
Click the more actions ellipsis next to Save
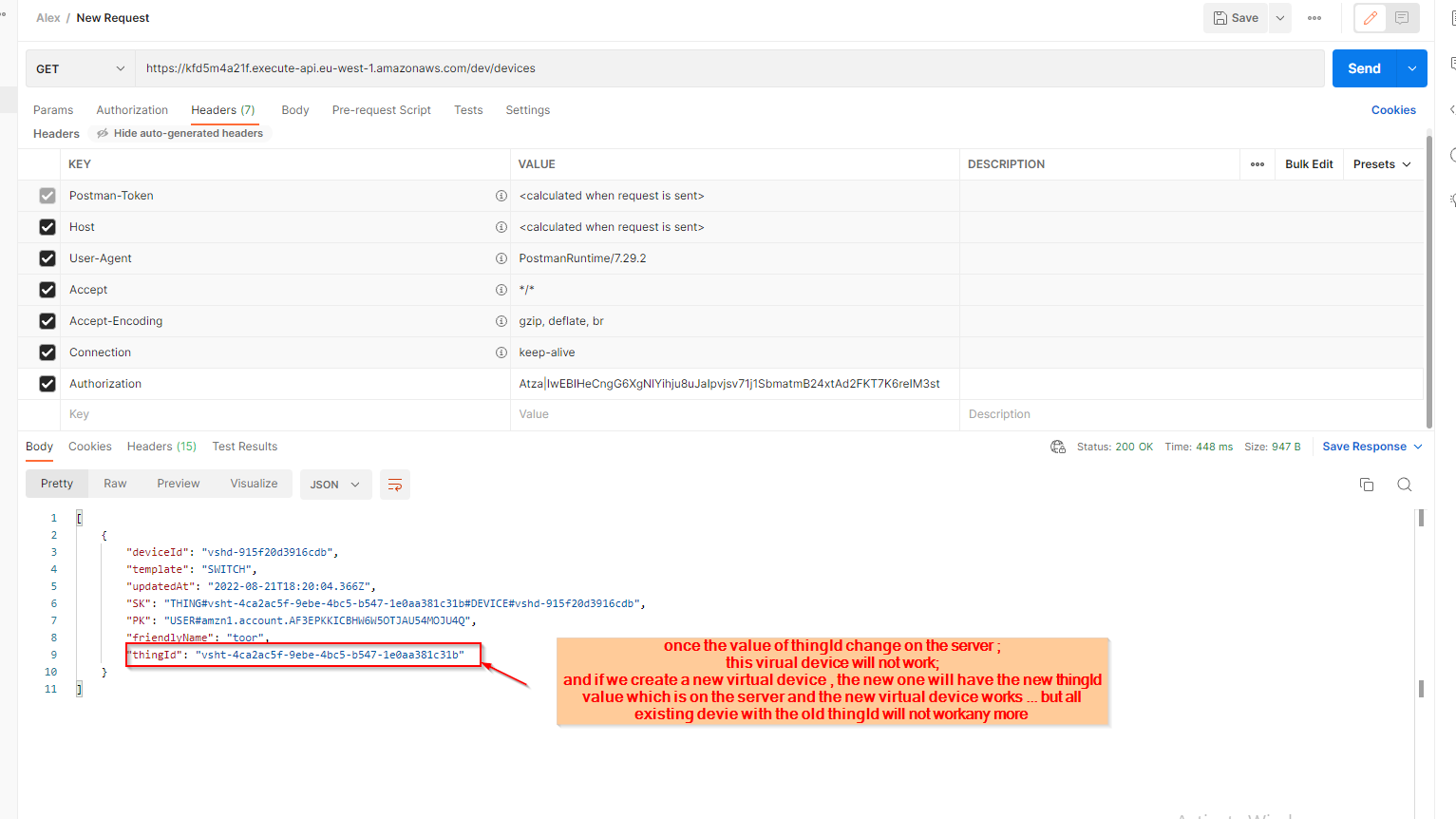click(1314, 17)
